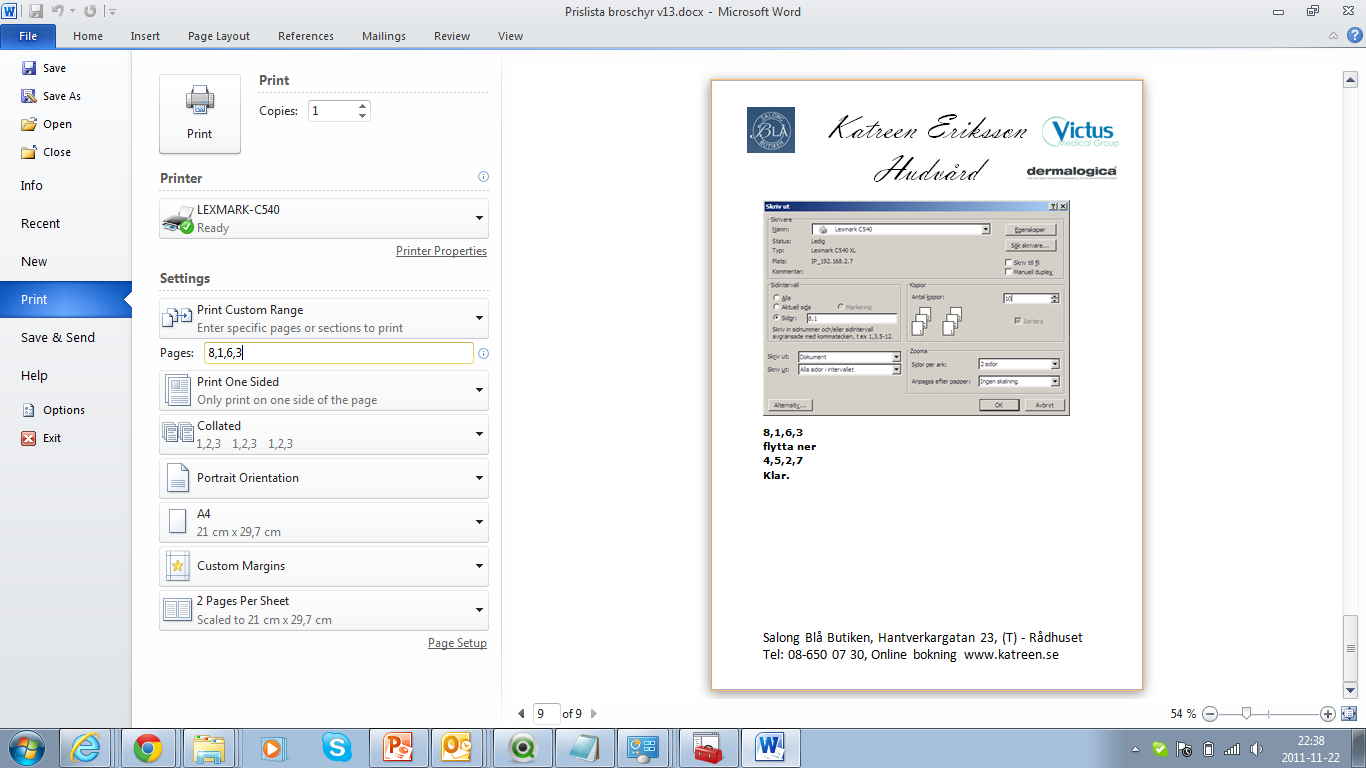Click the Undo icon in Quick Access Toolbar
1366x768 pixels.
(59, 11)
